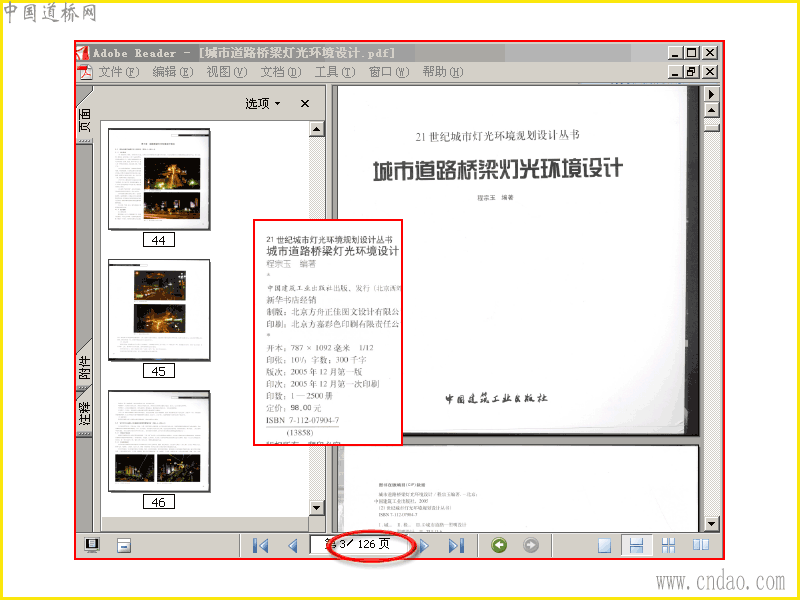Click the Adobe Reader title bar icon
This screenshot has height=600, width=800.
(x=83, y=53)
